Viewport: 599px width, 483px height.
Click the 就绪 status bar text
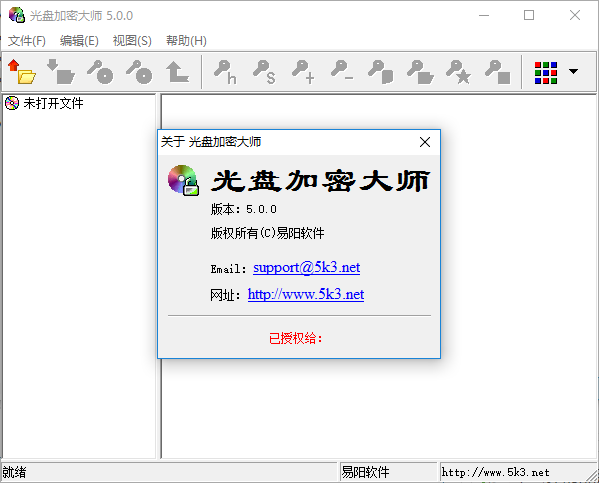(14, 472)
